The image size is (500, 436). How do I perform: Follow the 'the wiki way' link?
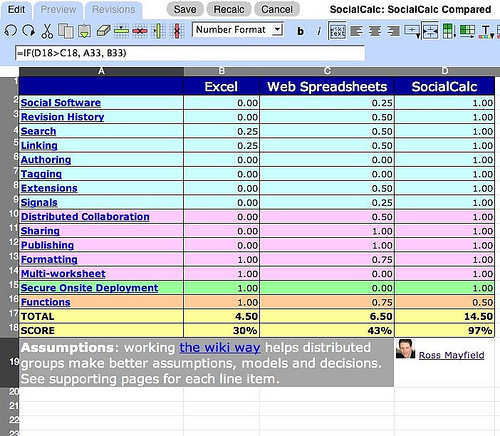pos(220,348)
